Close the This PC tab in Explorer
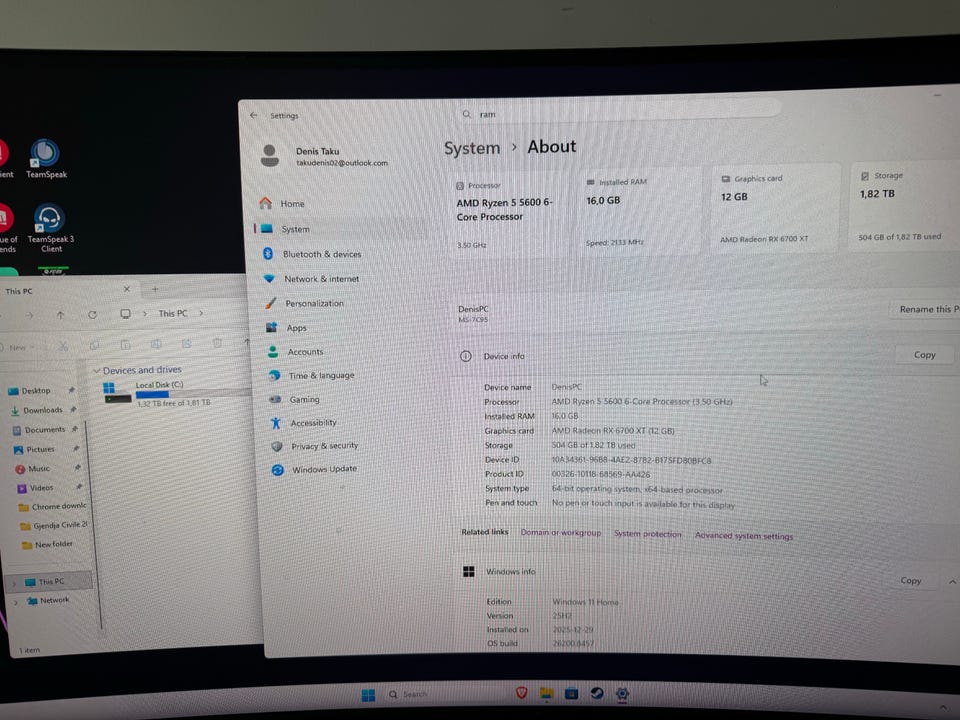Viewport: 960px width, 720px height. [127, 288]
